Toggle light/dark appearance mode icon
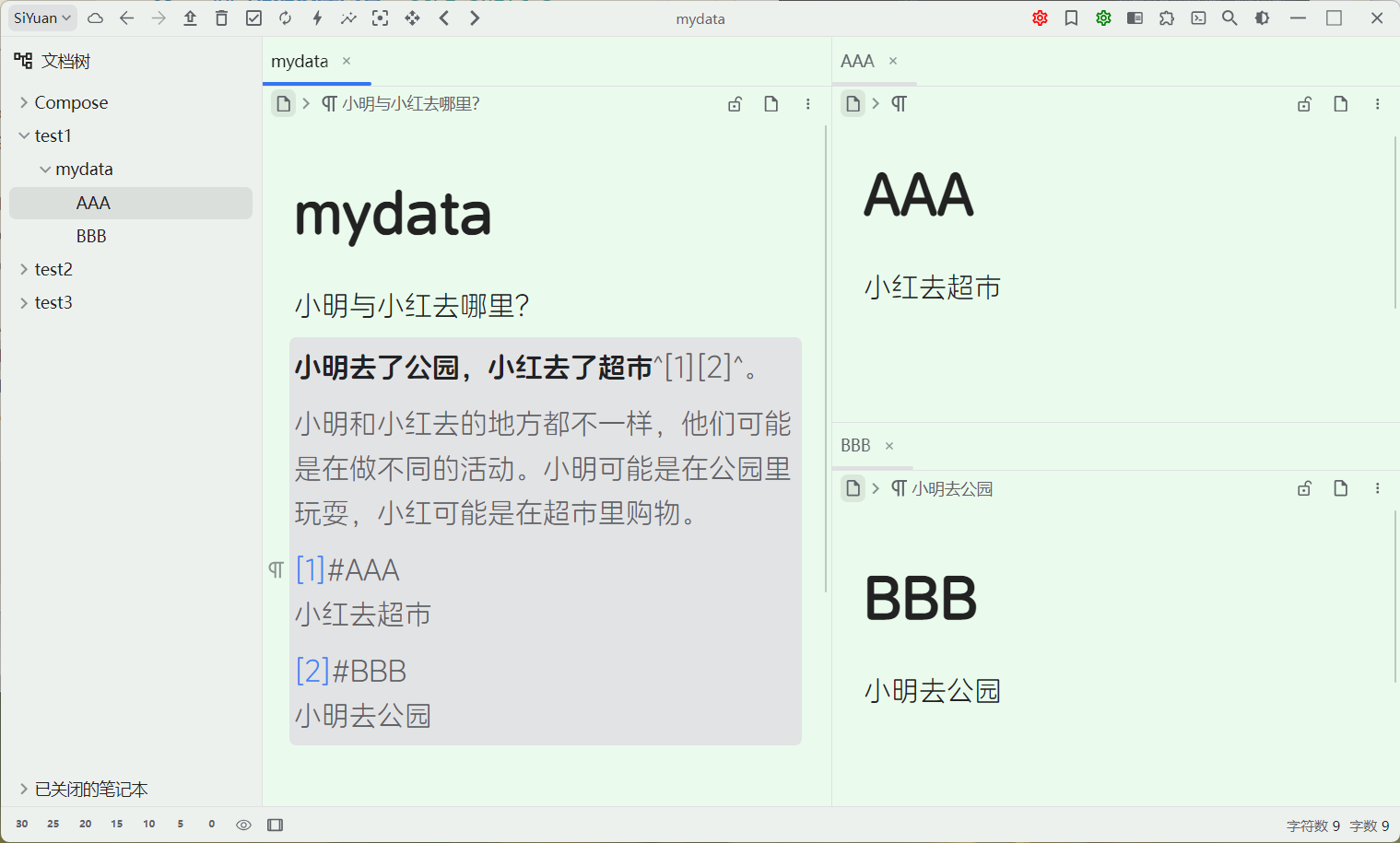 coord(1262,18)
